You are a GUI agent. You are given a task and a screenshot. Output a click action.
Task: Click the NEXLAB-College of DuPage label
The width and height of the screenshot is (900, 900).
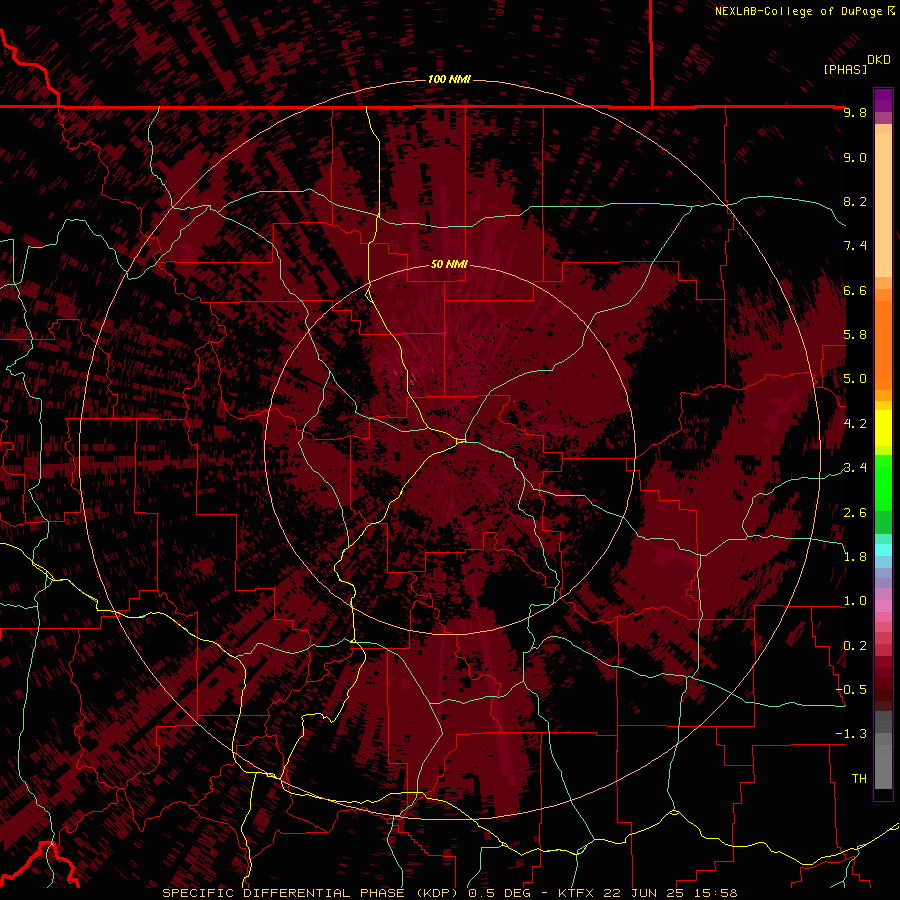(798, 11)
